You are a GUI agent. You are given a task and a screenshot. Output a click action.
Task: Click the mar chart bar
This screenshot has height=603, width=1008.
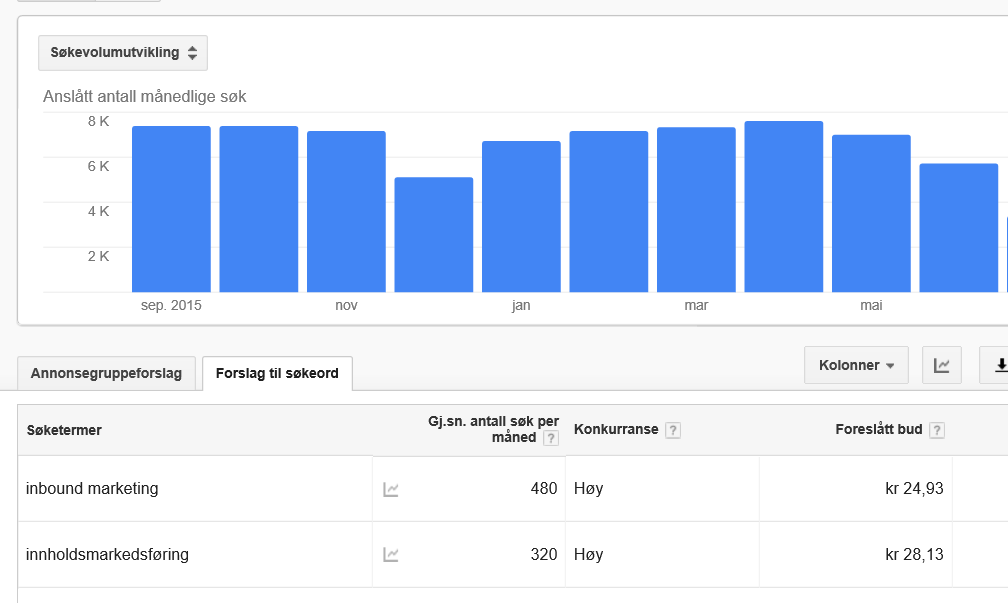696,210
